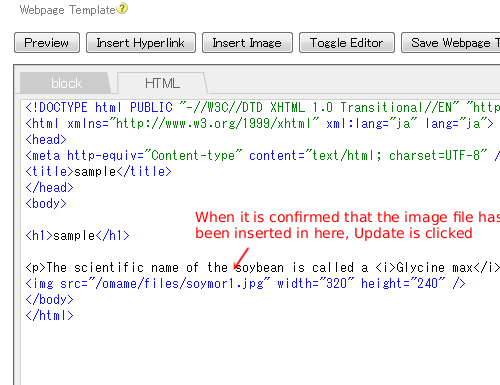Click the closing /body tag line
This screenshot has height=385, width=500.
(49, 300)
